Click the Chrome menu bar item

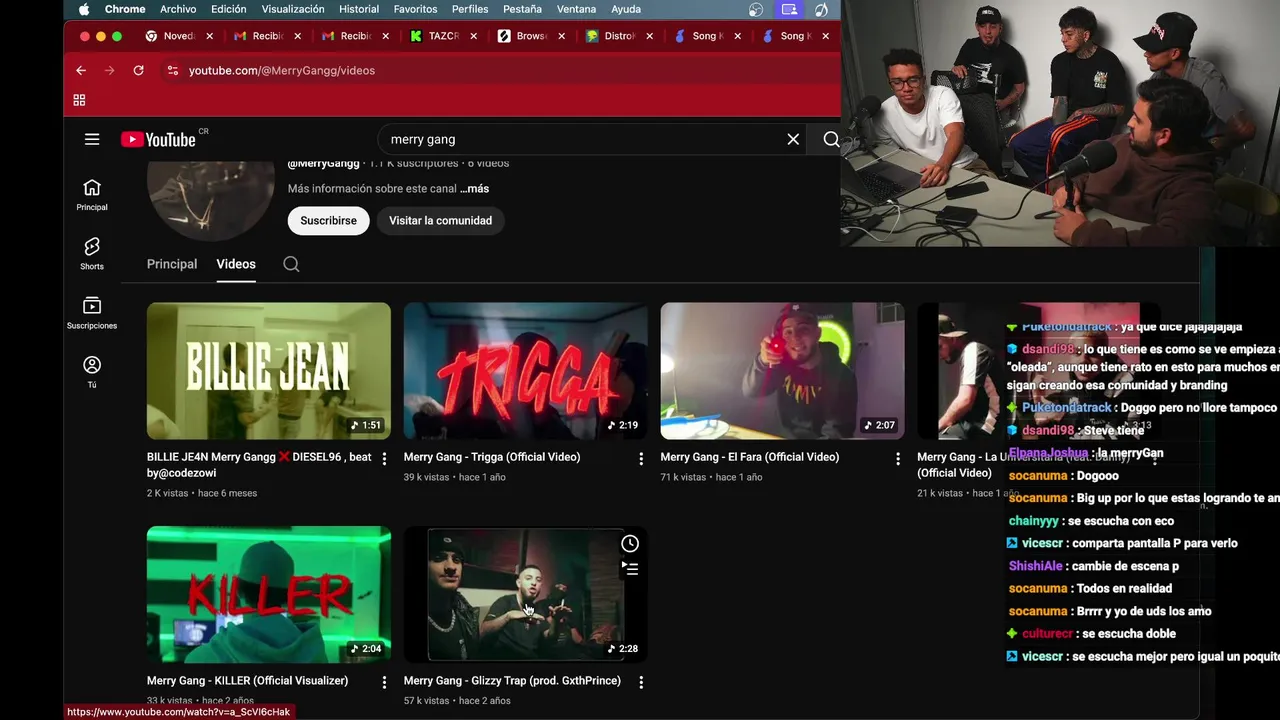click(125, 9)
